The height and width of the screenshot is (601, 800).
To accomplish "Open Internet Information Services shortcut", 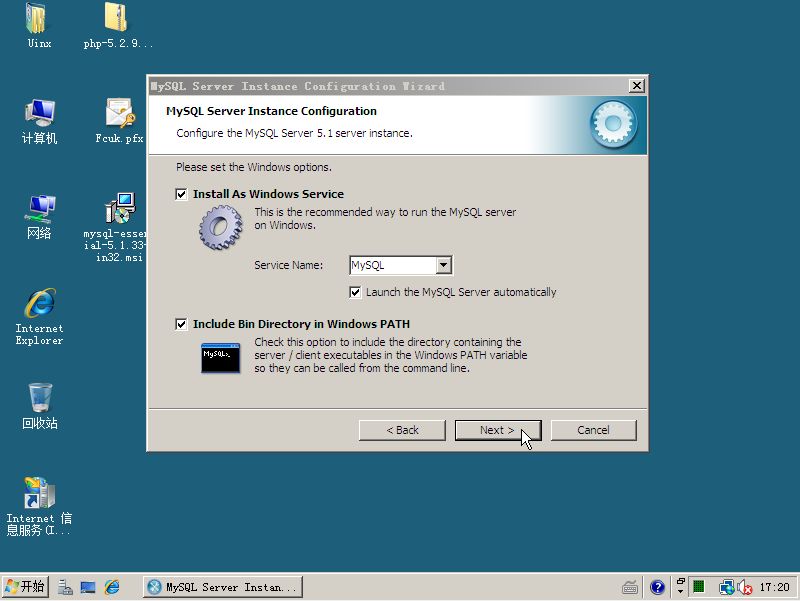I will [x=39, y=494].
